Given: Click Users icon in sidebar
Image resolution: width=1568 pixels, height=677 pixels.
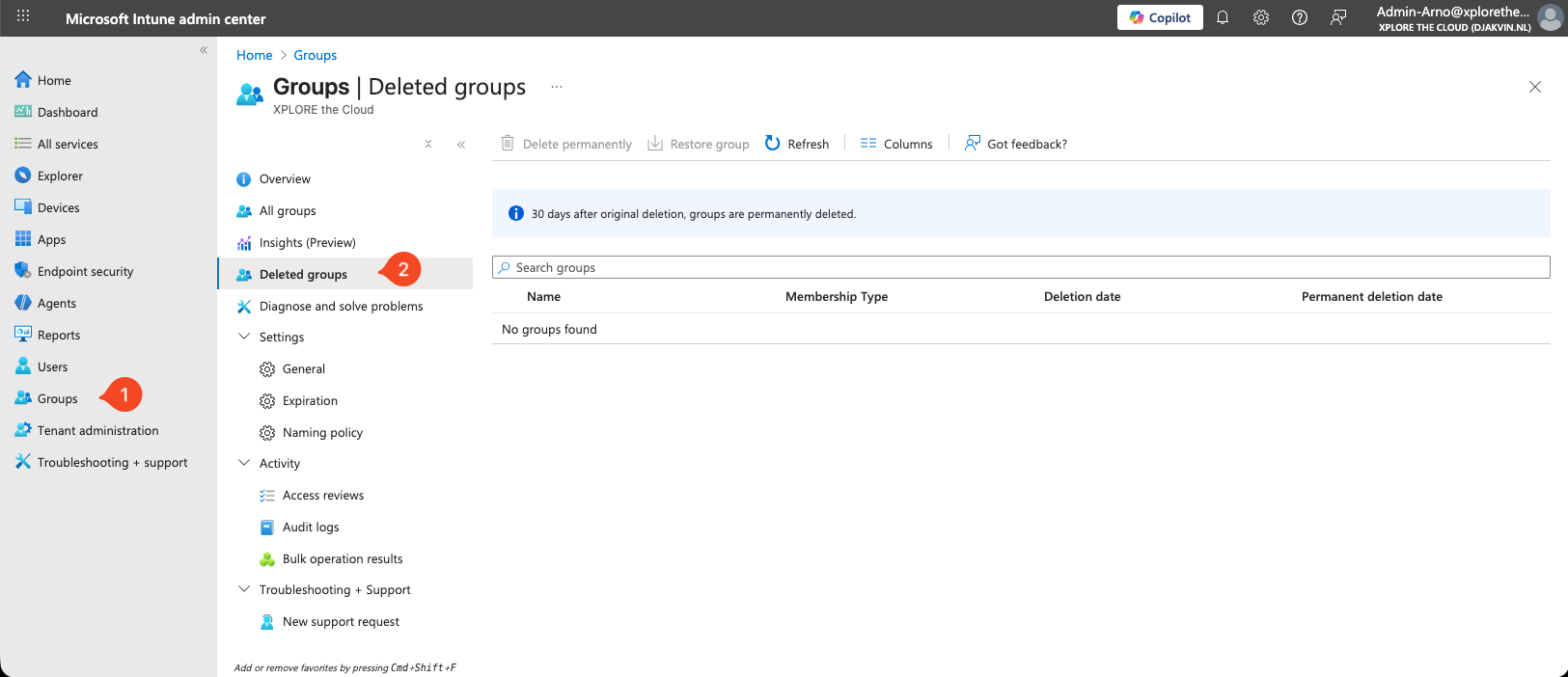Looking at the screenshot, I should [x=23, y=366].
